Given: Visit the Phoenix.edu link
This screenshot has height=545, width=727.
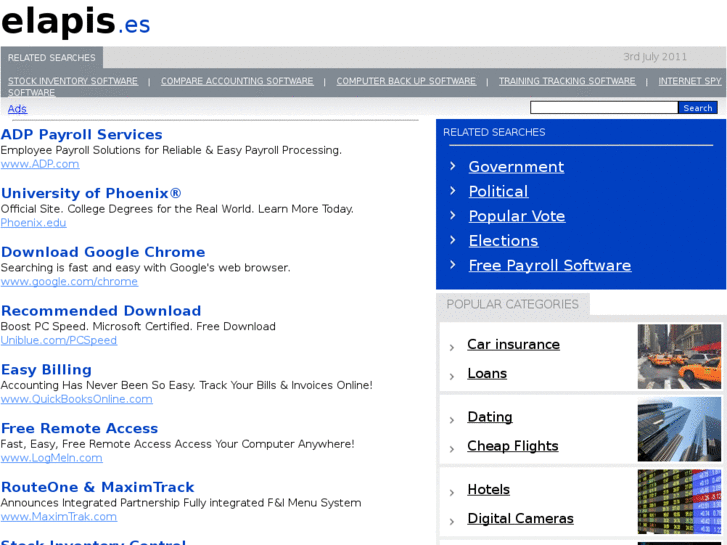Looking at the screenshot, I should click(33, 223).
